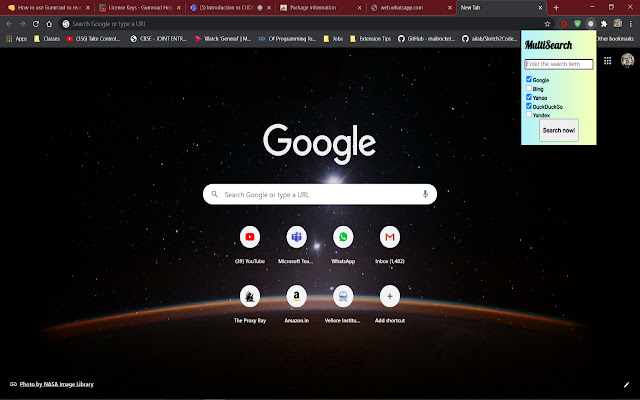Open the red shield extension icon
Viewport: 640px width, 400px height.
[x=564, y=24]
